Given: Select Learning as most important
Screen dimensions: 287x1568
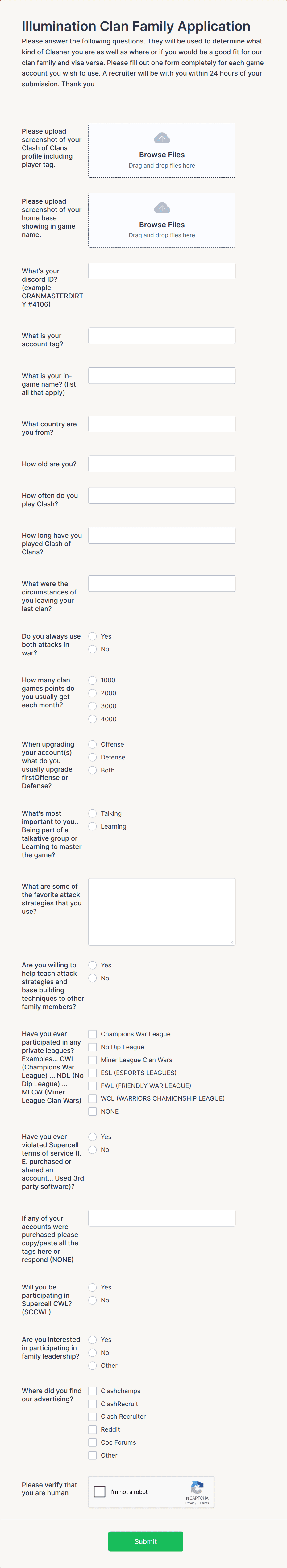Looking at the screenshot, I should 93,826.
